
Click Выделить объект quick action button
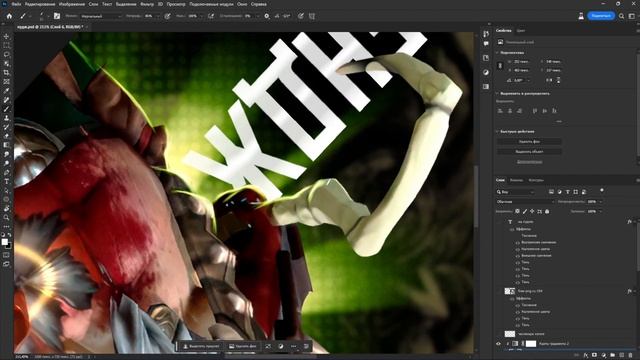click(529, 151)
